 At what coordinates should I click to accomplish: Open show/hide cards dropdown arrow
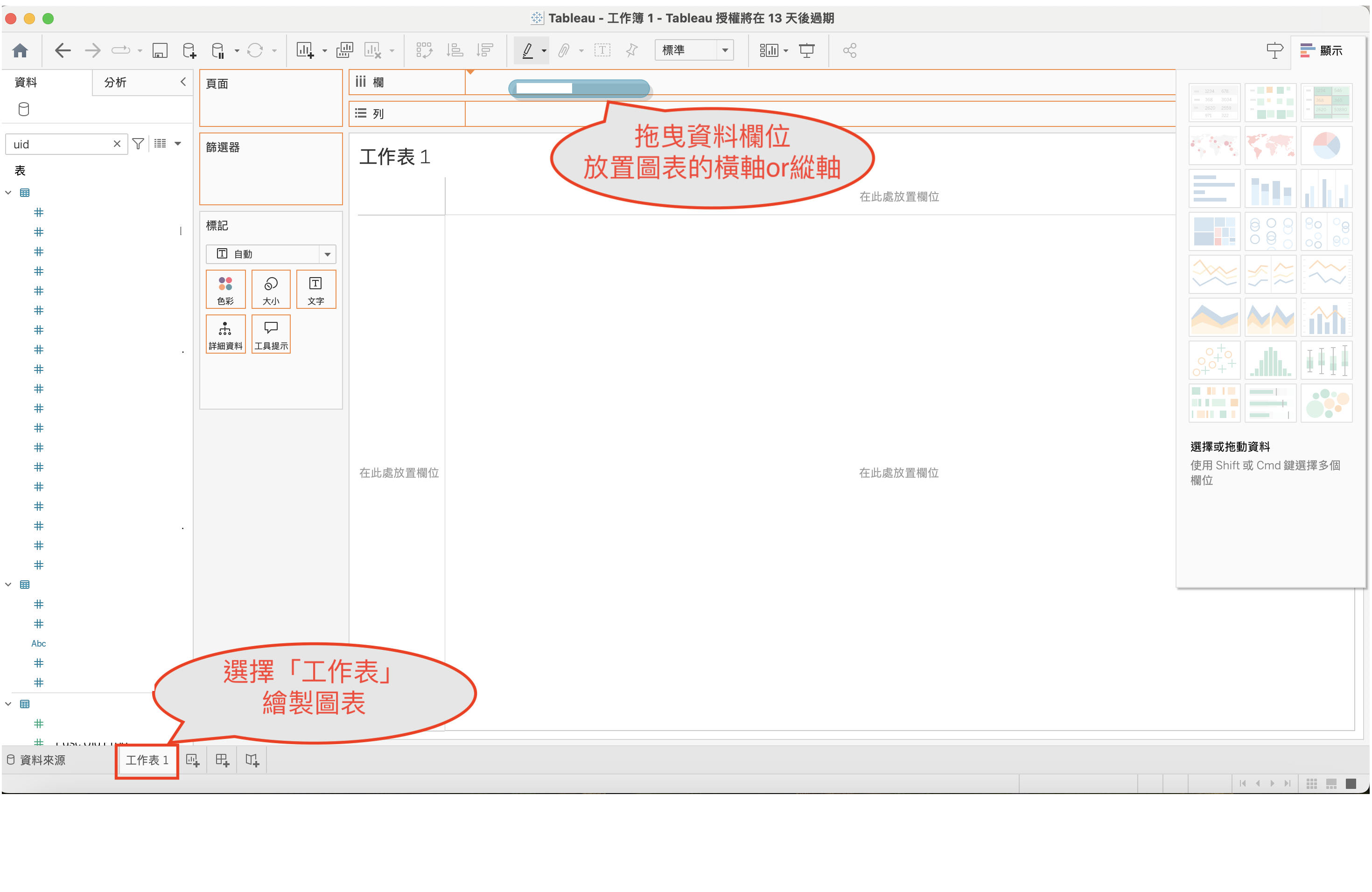pos(786,51)
